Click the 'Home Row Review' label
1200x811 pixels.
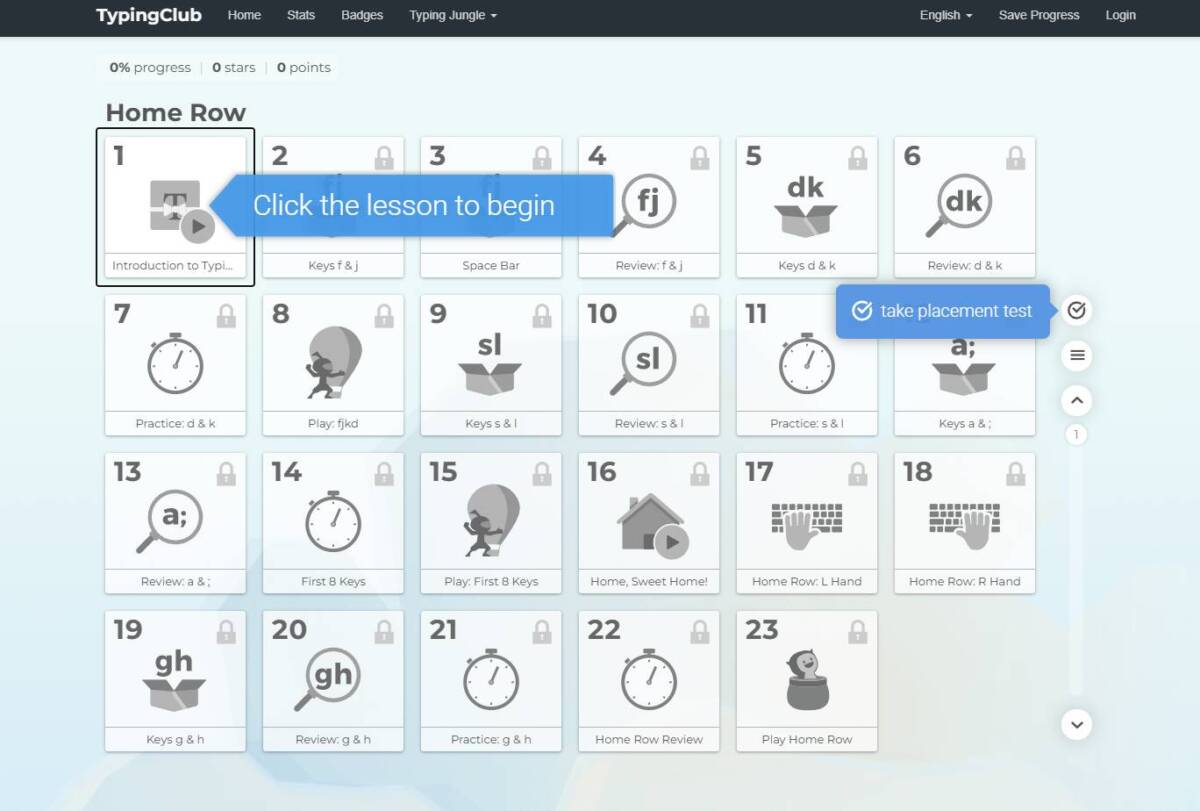pyautogui.click(x=648, y=739)
